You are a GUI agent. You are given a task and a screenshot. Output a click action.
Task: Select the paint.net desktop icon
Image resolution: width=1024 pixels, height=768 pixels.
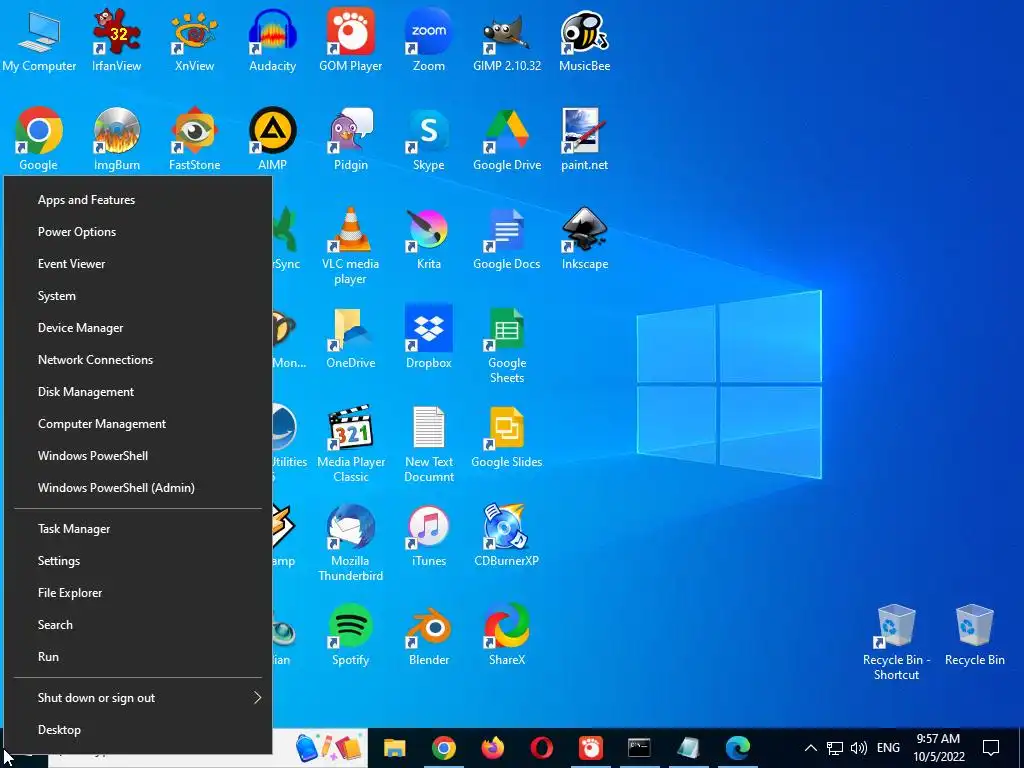pyautogui.click(x=584, y=138)
